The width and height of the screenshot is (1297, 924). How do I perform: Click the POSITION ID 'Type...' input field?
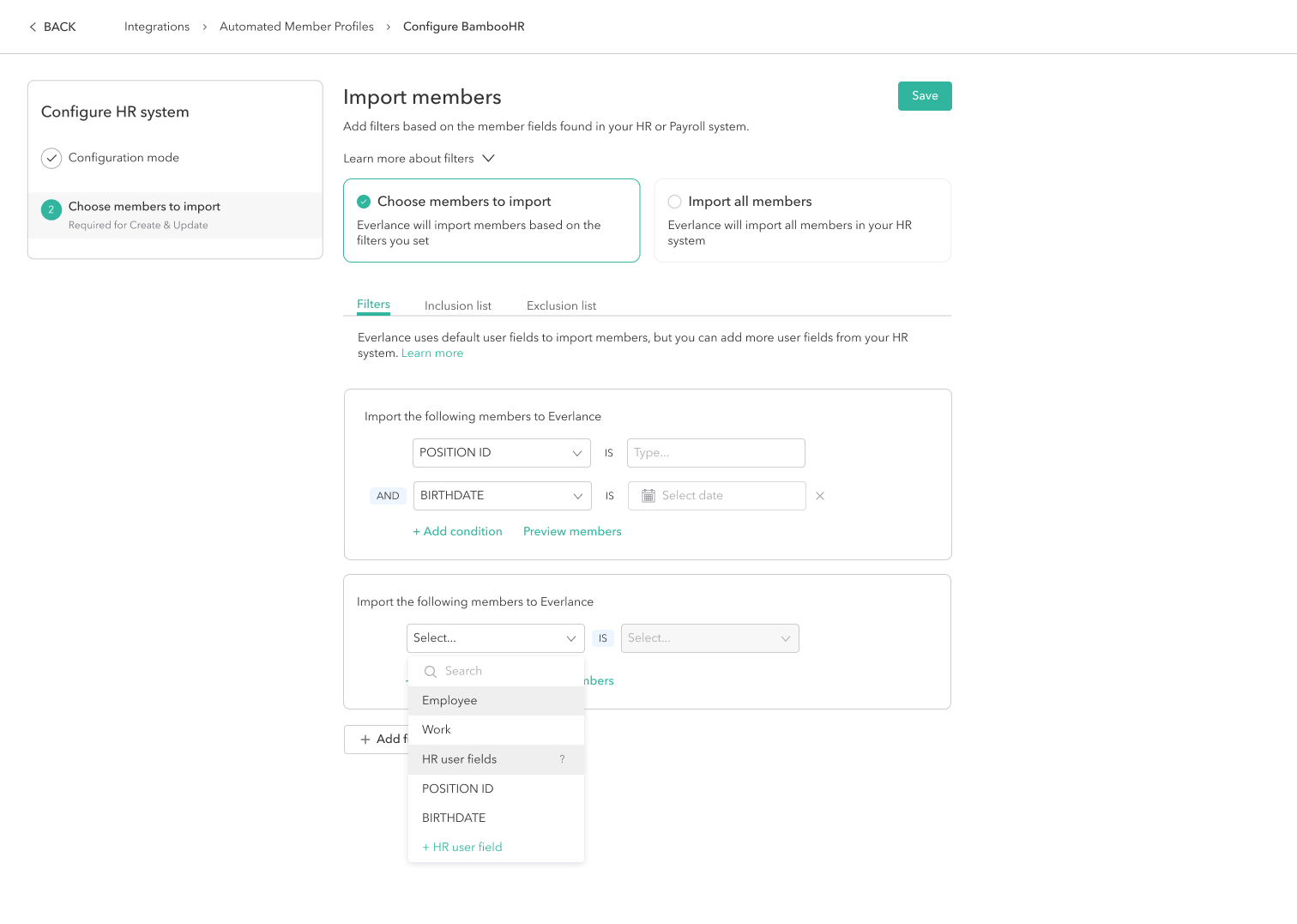point(716,453)
